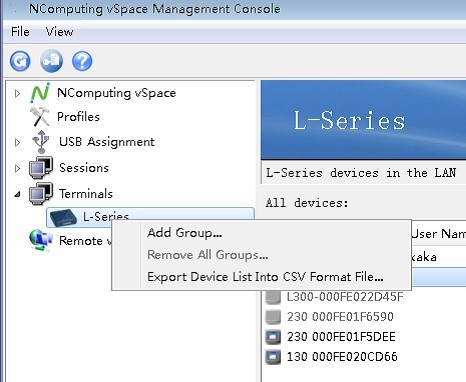Click the USB Assignment trident icon
This screenshot has height=382, width=466.
(41, 142)
